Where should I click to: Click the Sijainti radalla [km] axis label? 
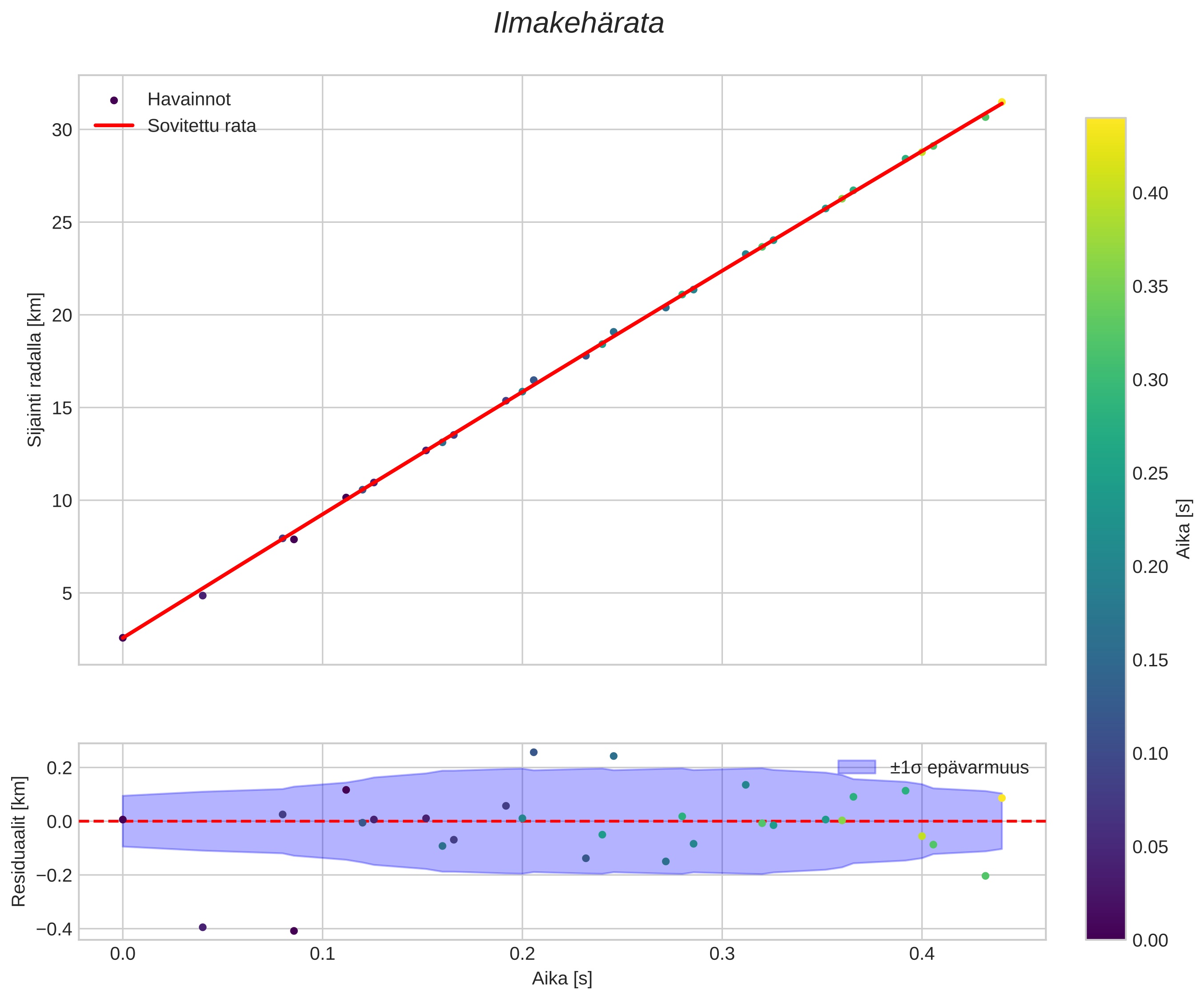[x=35, y=370]
